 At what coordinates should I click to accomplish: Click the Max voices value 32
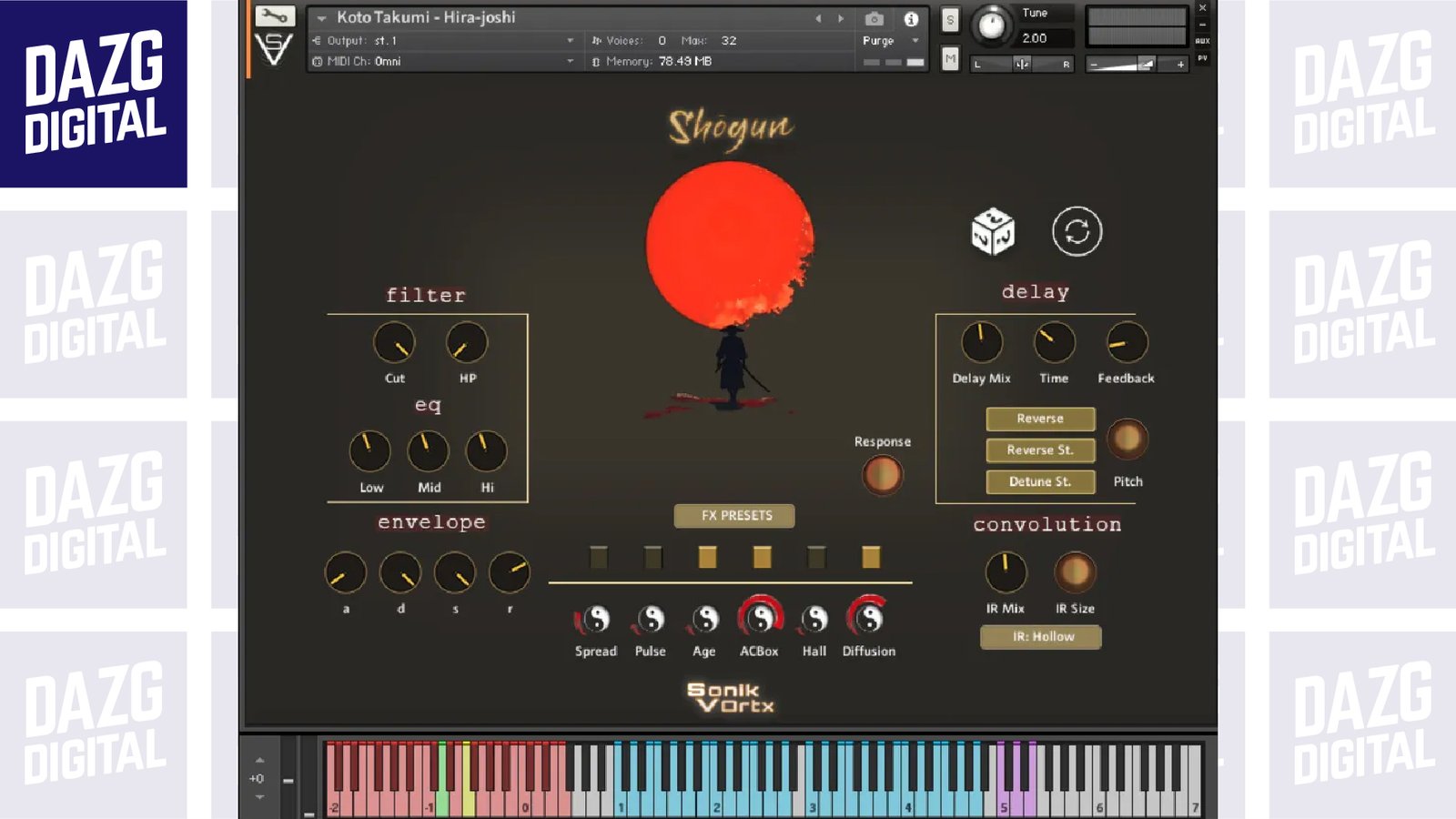tap(729, 41)
